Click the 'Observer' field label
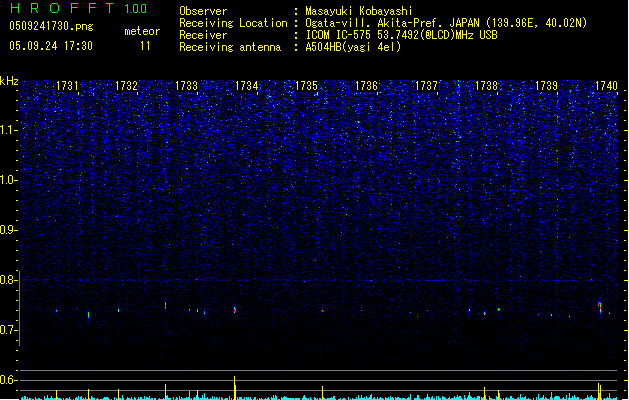The width and height of the screenshot is (629, 400). [203, 11]
